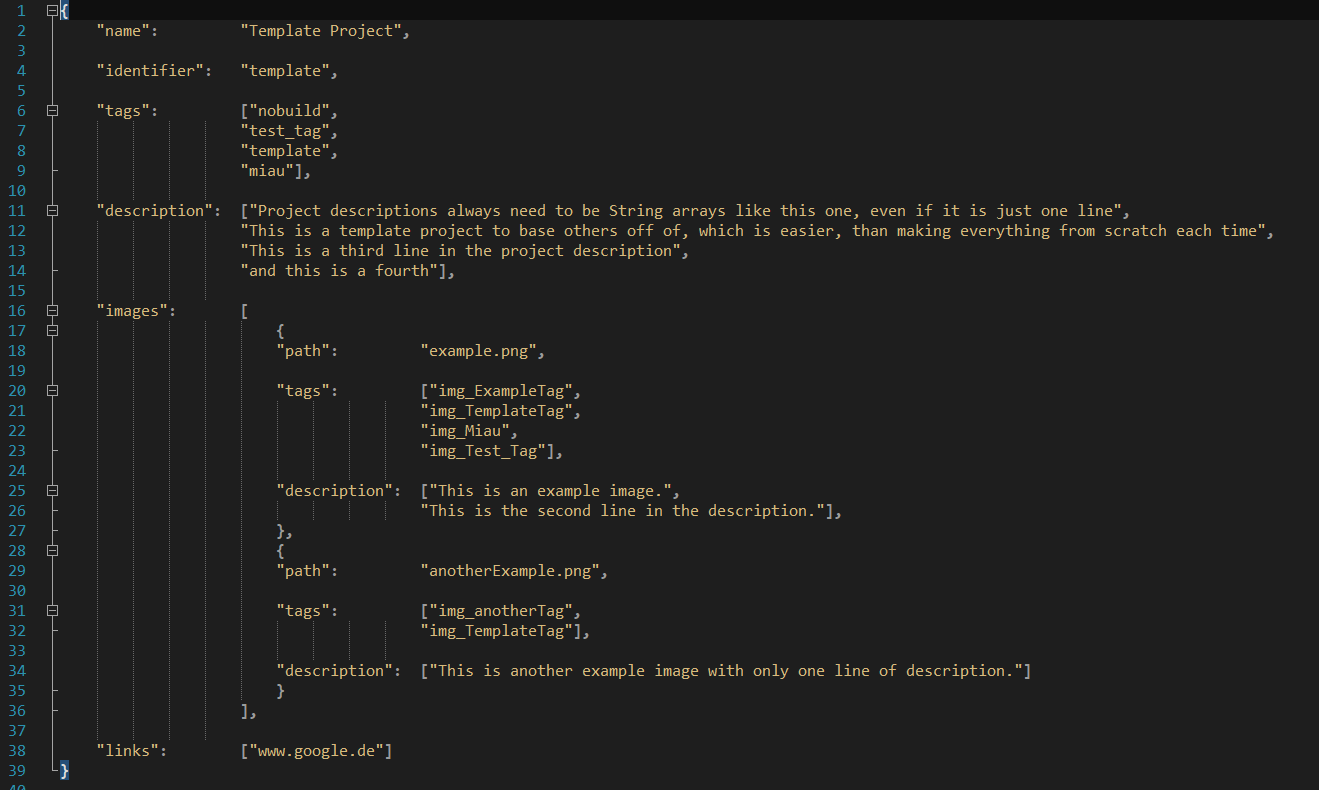Click the "anotherExample.png" path value
This screenshot has width=1319, height=790.
(x=514, y=571)
